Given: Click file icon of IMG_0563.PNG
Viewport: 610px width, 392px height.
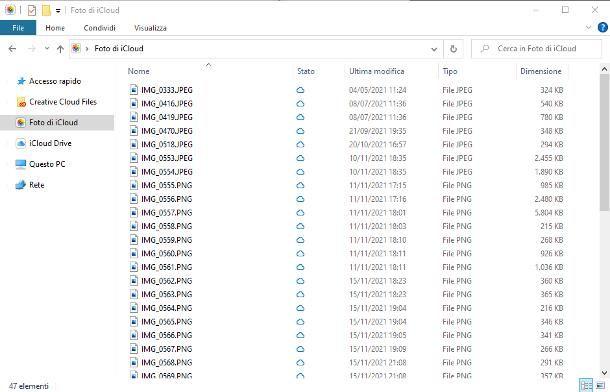Looking at the screenshot, I should [134, 294].
